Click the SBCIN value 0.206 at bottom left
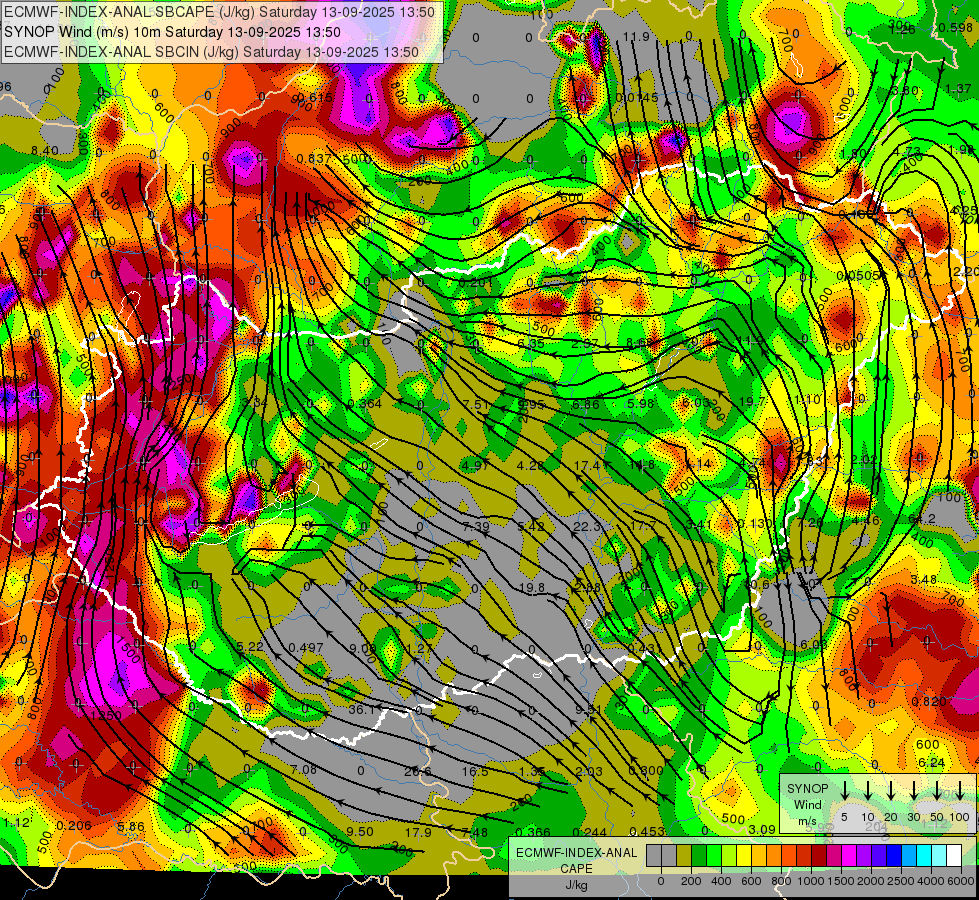Viewport: 979px width, 900px height. (74, 826)
